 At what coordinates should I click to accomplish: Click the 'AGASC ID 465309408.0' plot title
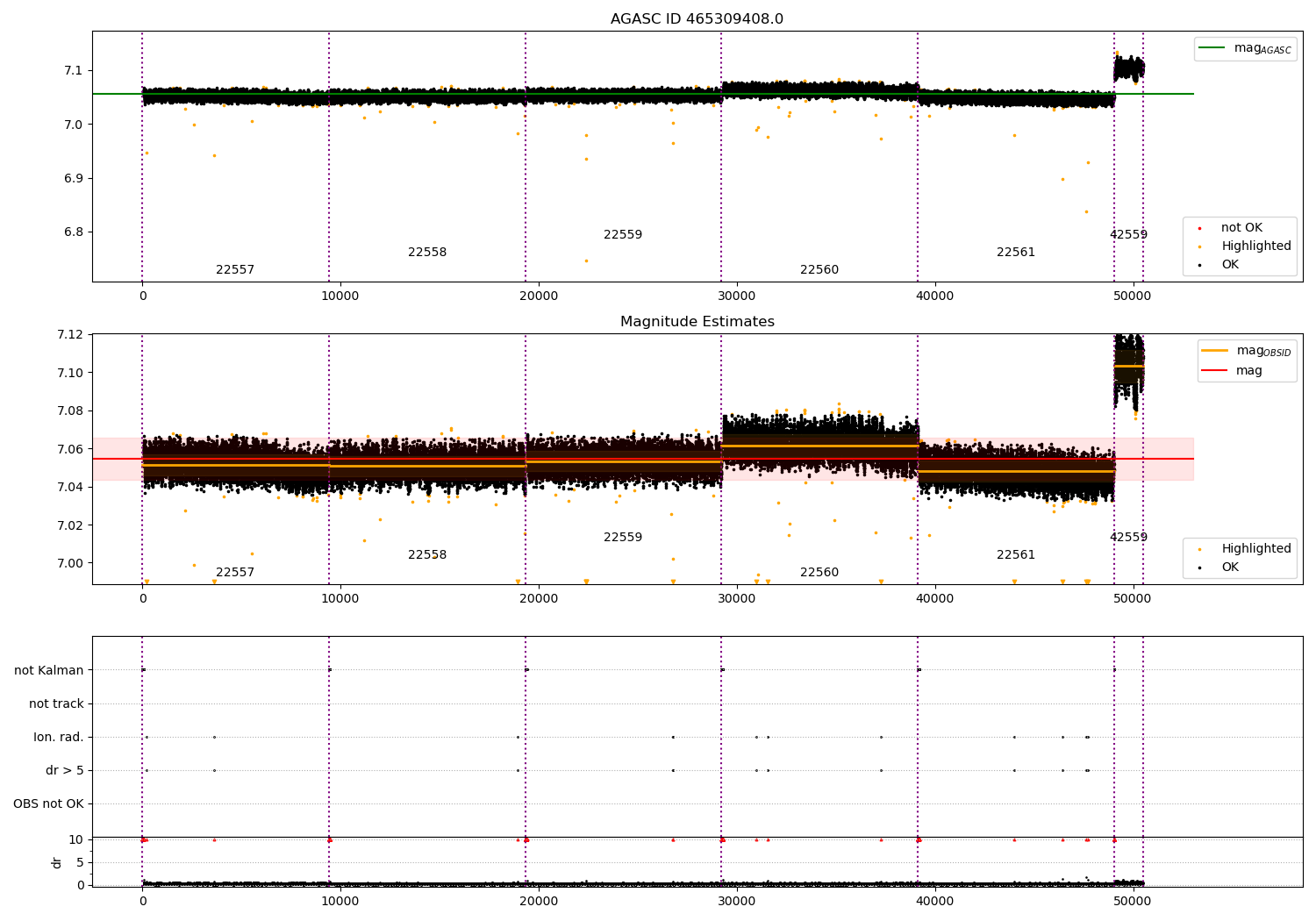click(x=697, y=19)
